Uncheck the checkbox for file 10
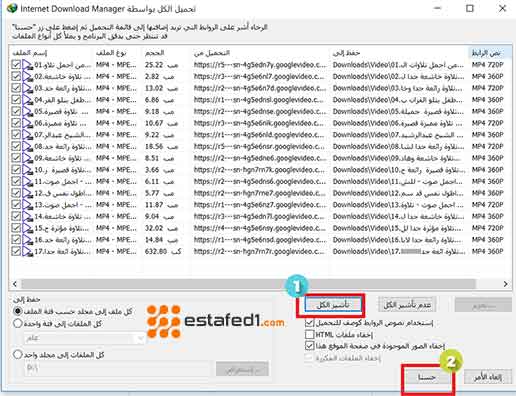The image size is (516, 396). click(x=16, y=170)
